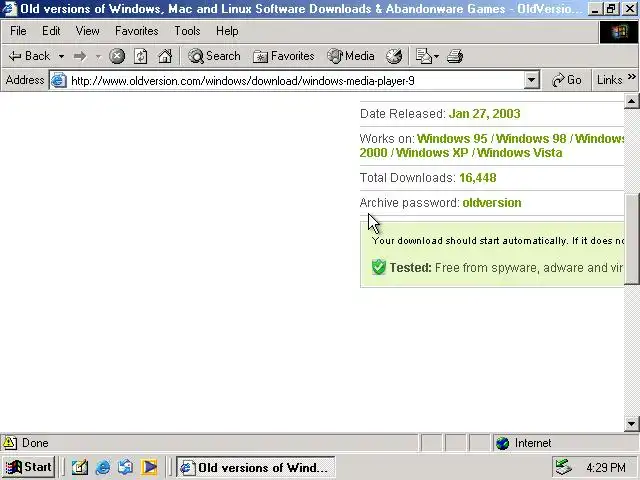Click the green Tested shield icon

[x=379, y=267]
